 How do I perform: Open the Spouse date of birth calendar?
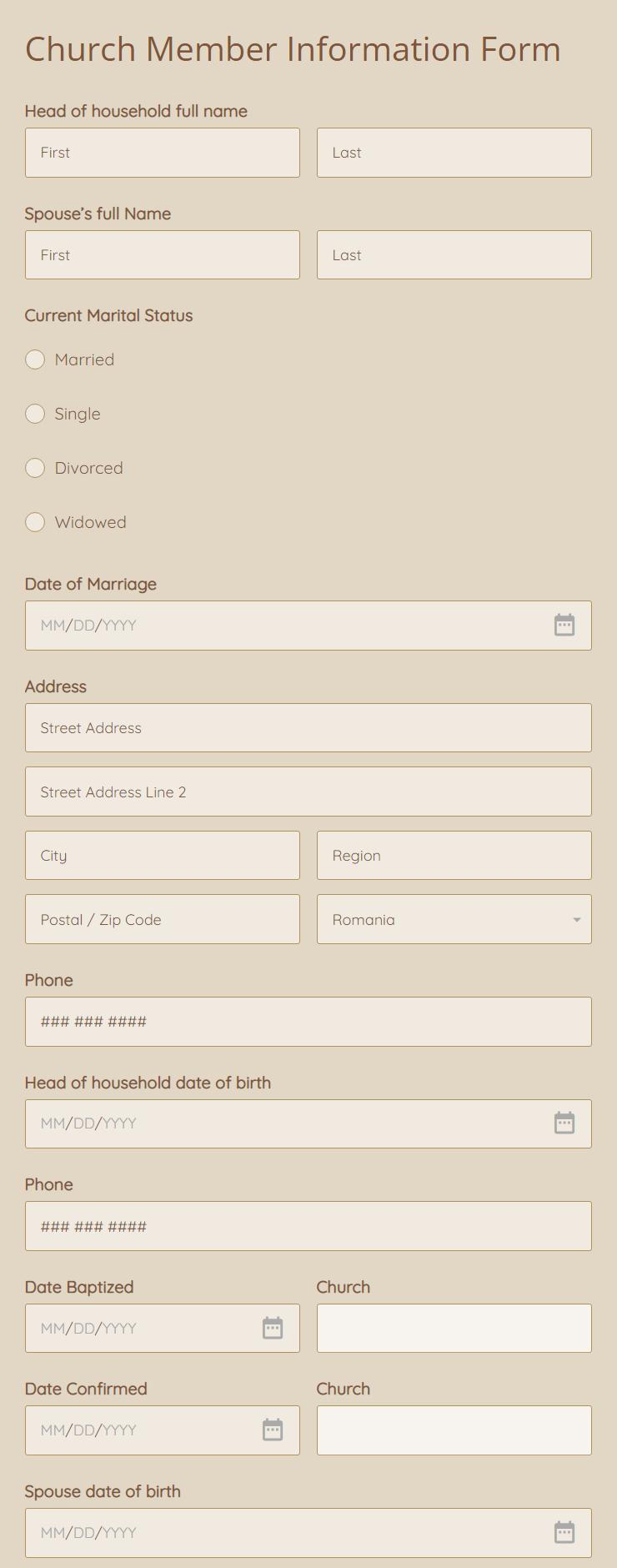point(564,1532)
